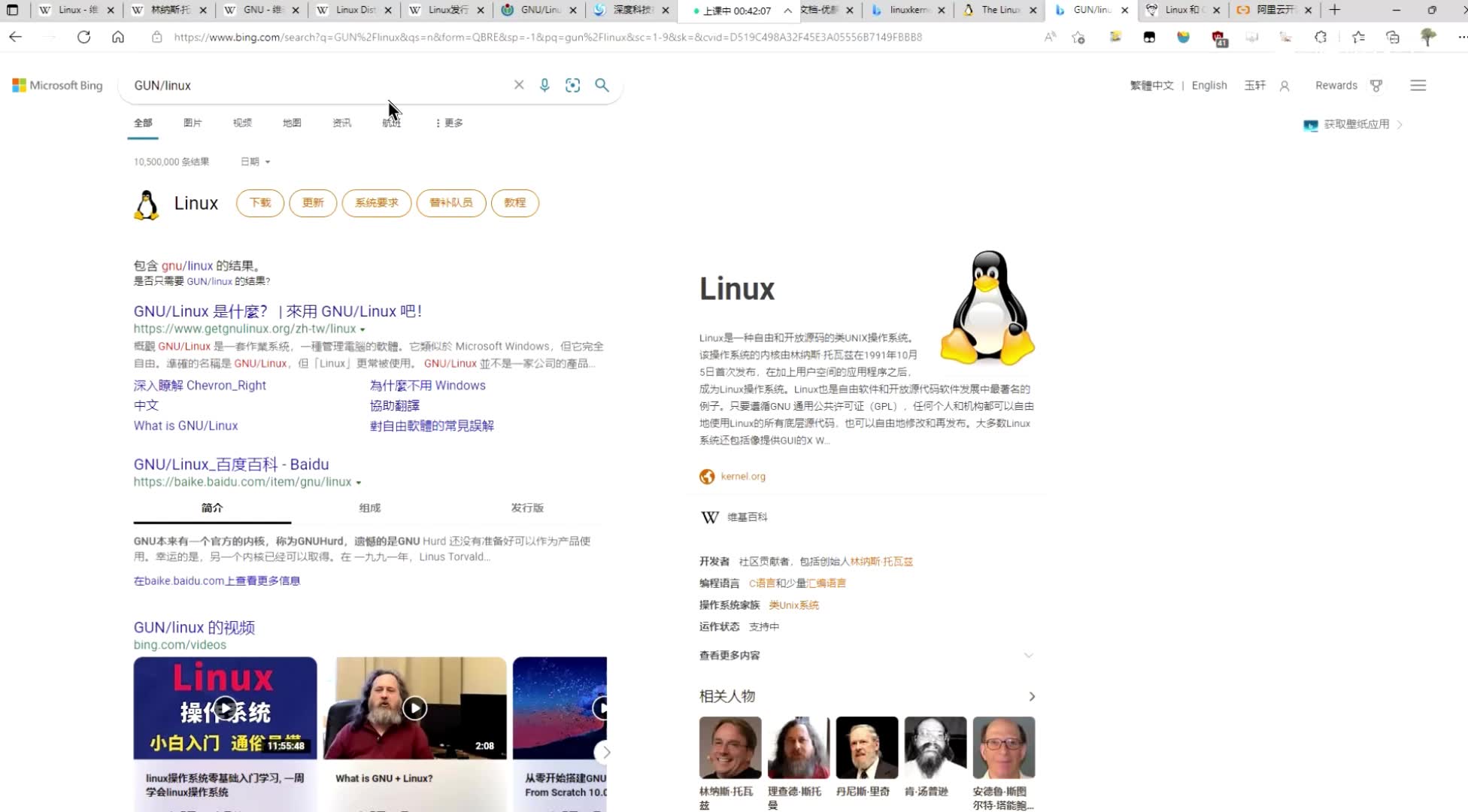The width and height of the screenshot is (1468, 812).
Task: Open 丹尼斯·里奇 portrait in related people
Action: click(867, 747)
